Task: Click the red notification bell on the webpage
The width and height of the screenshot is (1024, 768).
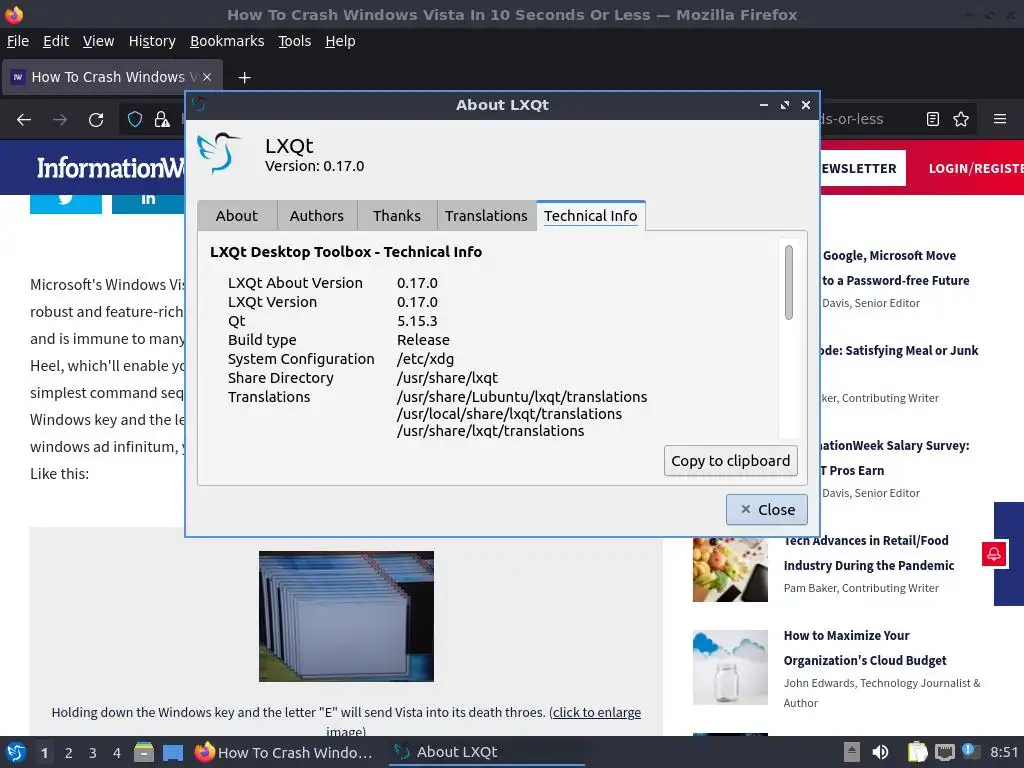Action: pos(994,554)
